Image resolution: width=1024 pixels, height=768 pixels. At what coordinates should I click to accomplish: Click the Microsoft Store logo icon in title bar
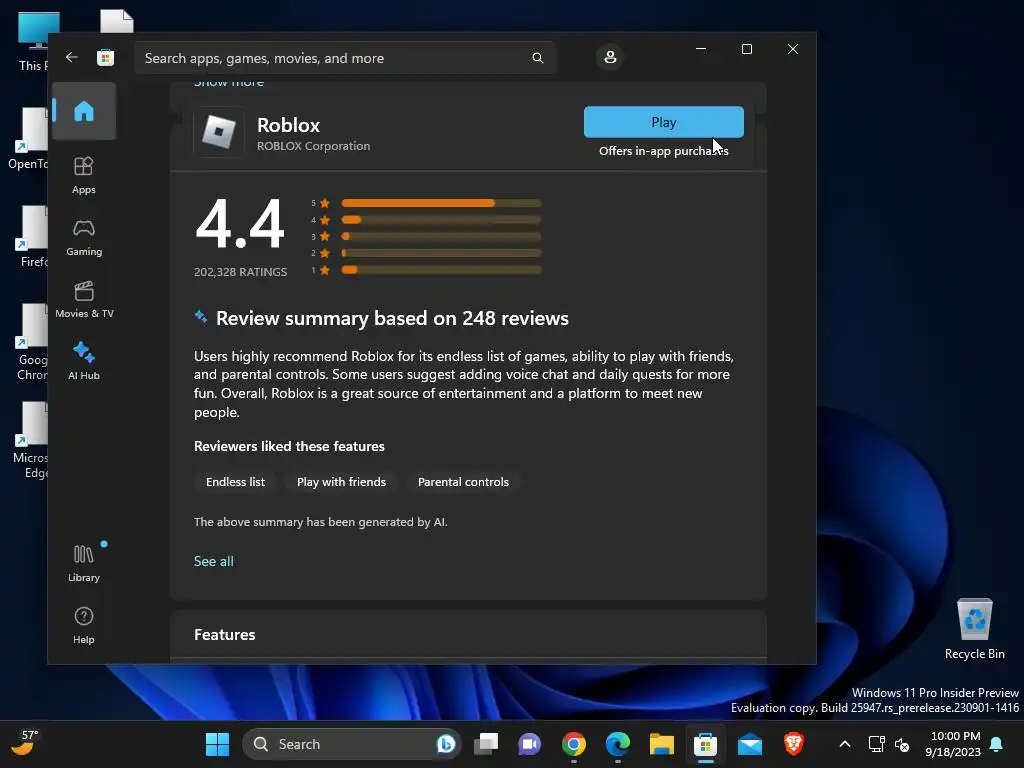coord(105,57)
